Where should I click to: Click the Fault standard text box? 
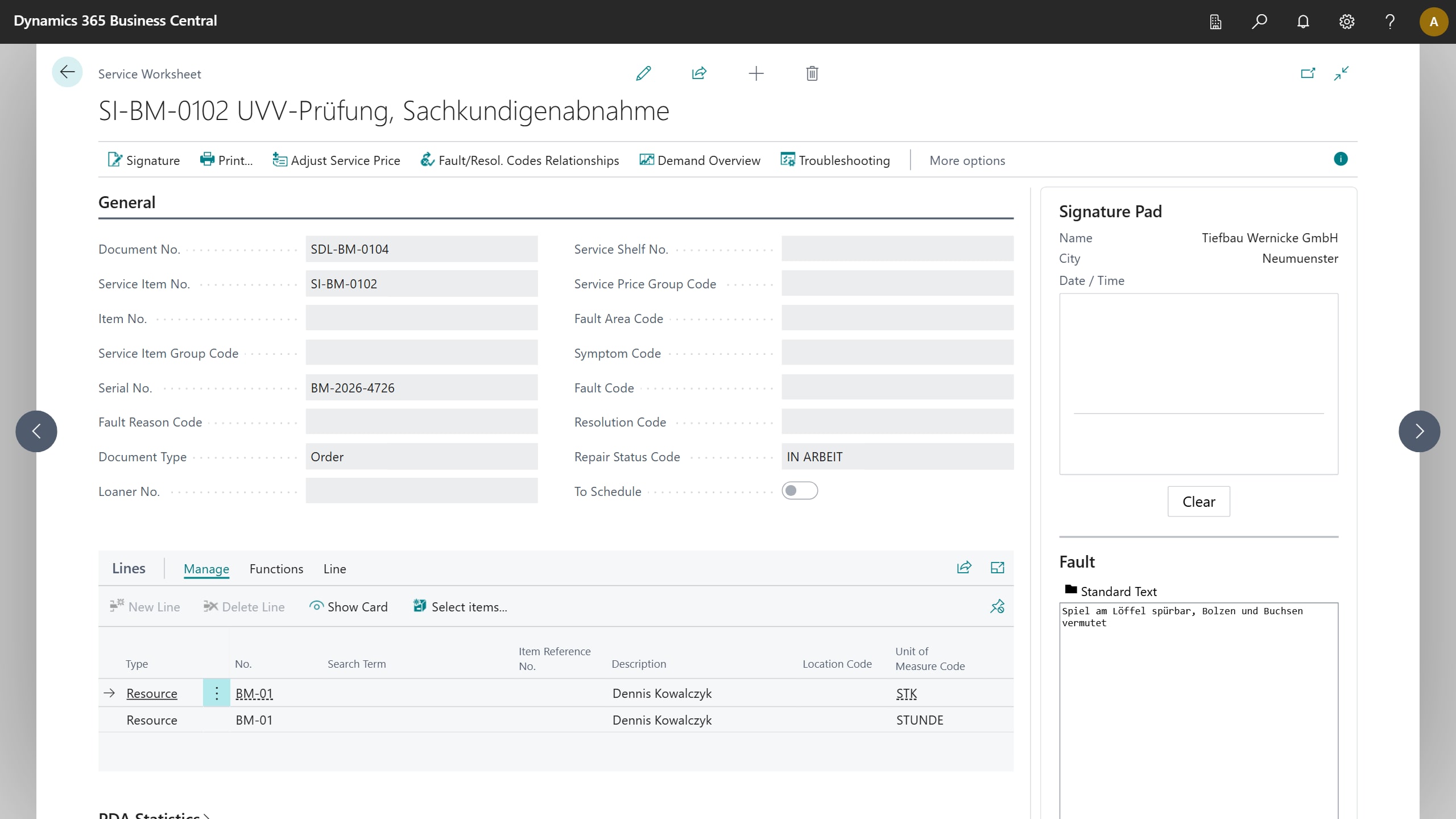tap(1198, 711)
